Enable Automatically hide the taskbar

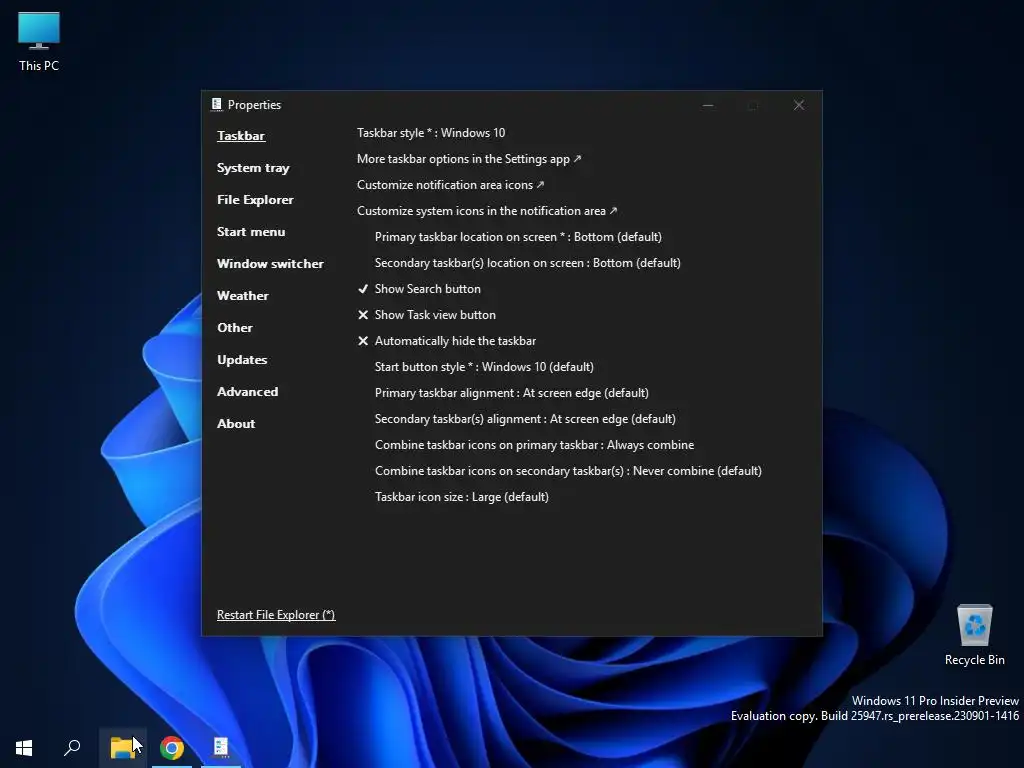[x=447, y=341]
